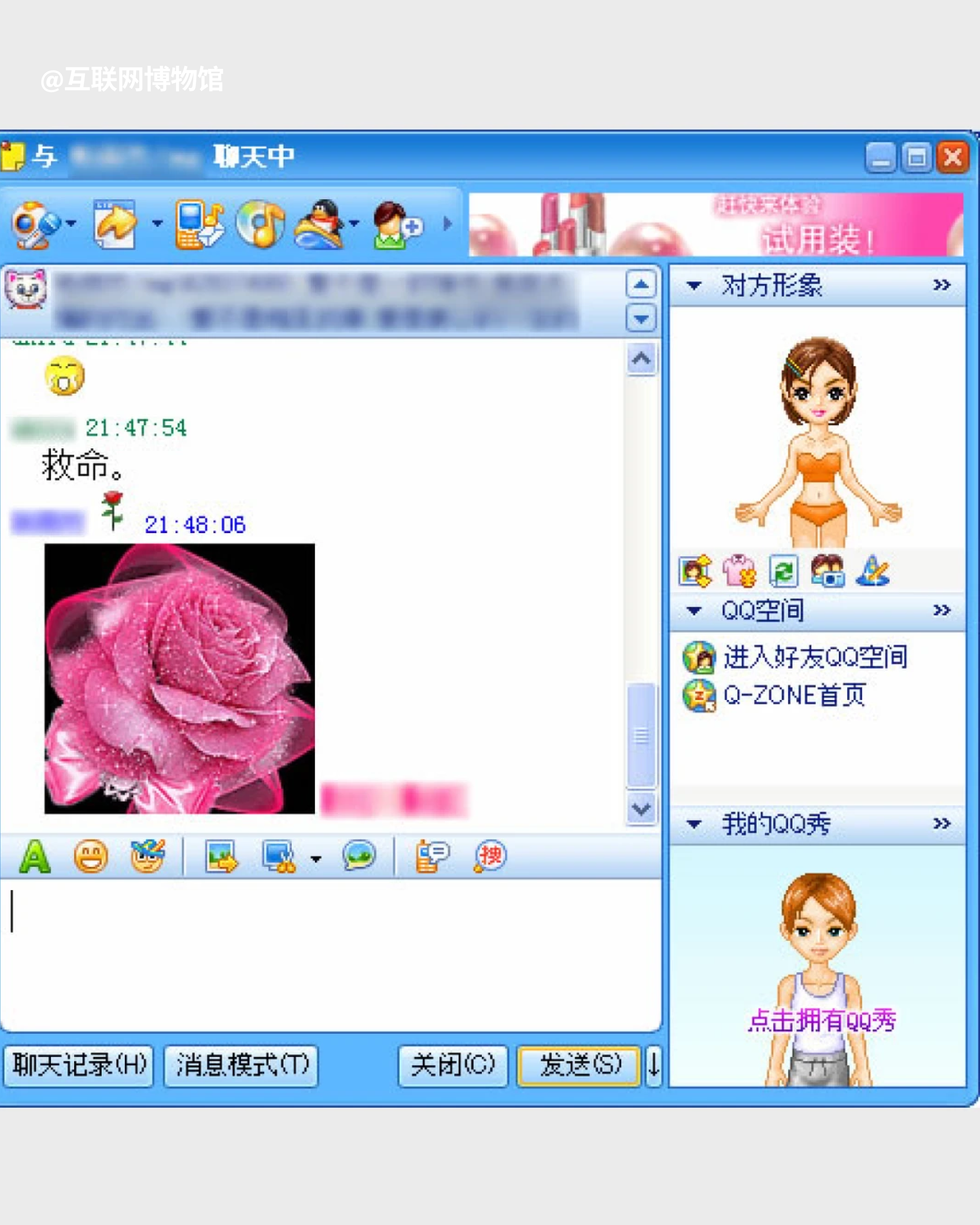Click the send picture icon
980x1225 pixels.
coord(221,856)
